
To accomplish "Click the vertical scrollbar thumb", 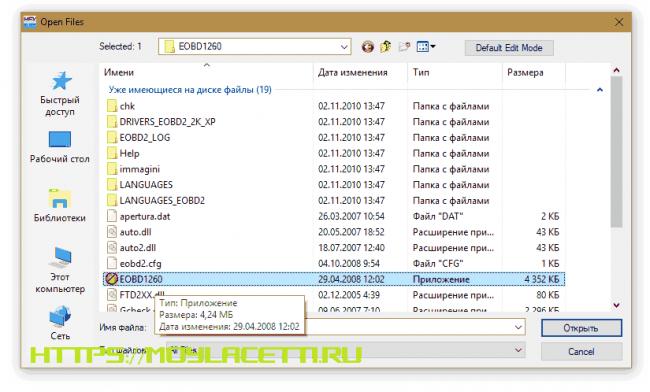I will 616,152.
